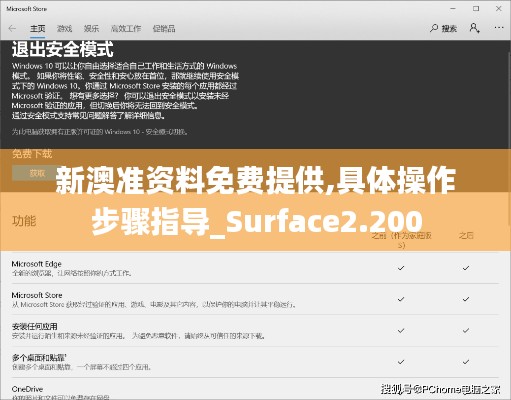Click the checkmark for Microsoft Edge after column
Viewport: 511px width, 400px height.
tap(466, 268)
